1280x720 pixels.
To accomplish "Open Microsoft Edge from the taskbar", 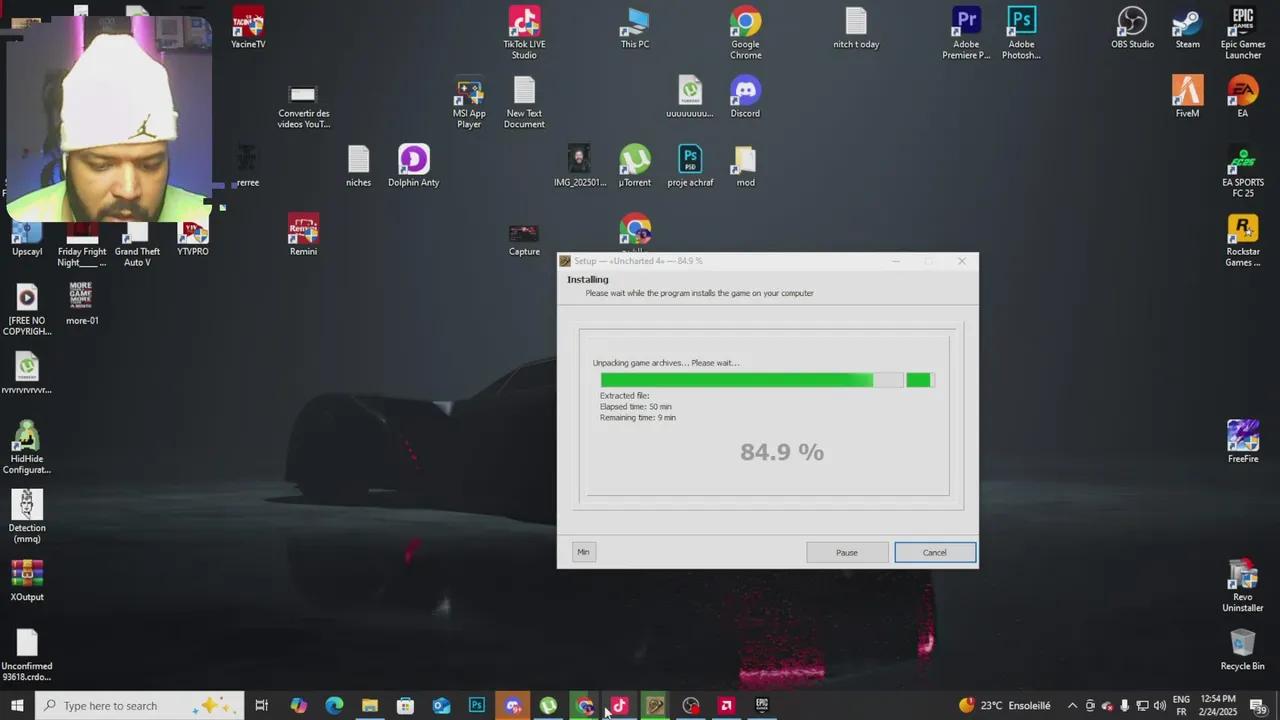I will [x=334, y=706].
